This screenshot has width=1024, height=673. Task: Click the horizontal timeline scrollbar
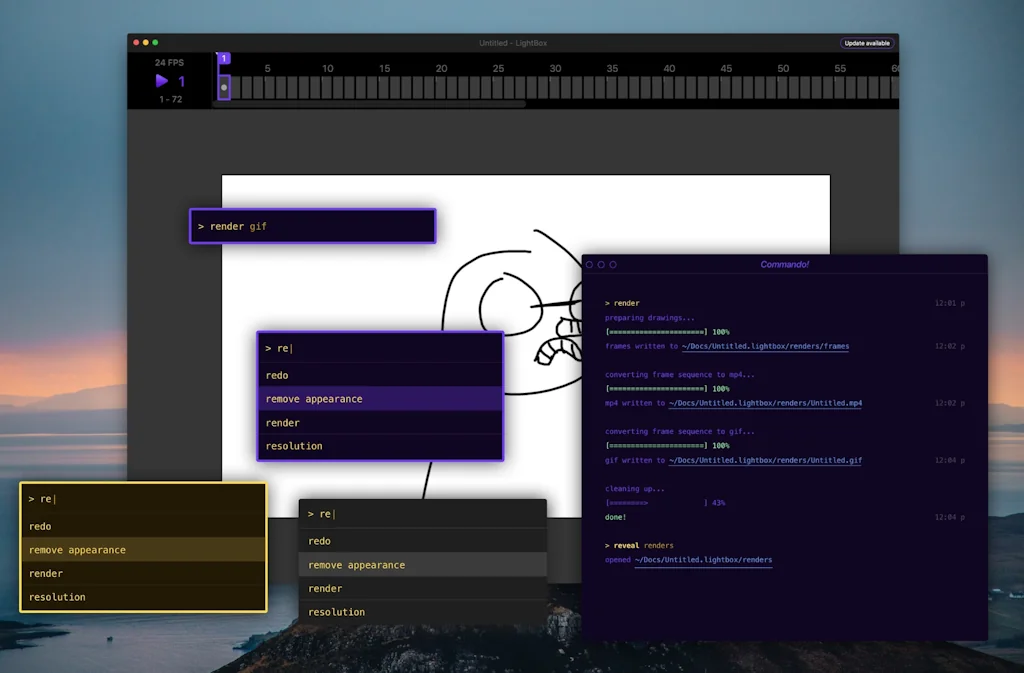tap(370, 103)
